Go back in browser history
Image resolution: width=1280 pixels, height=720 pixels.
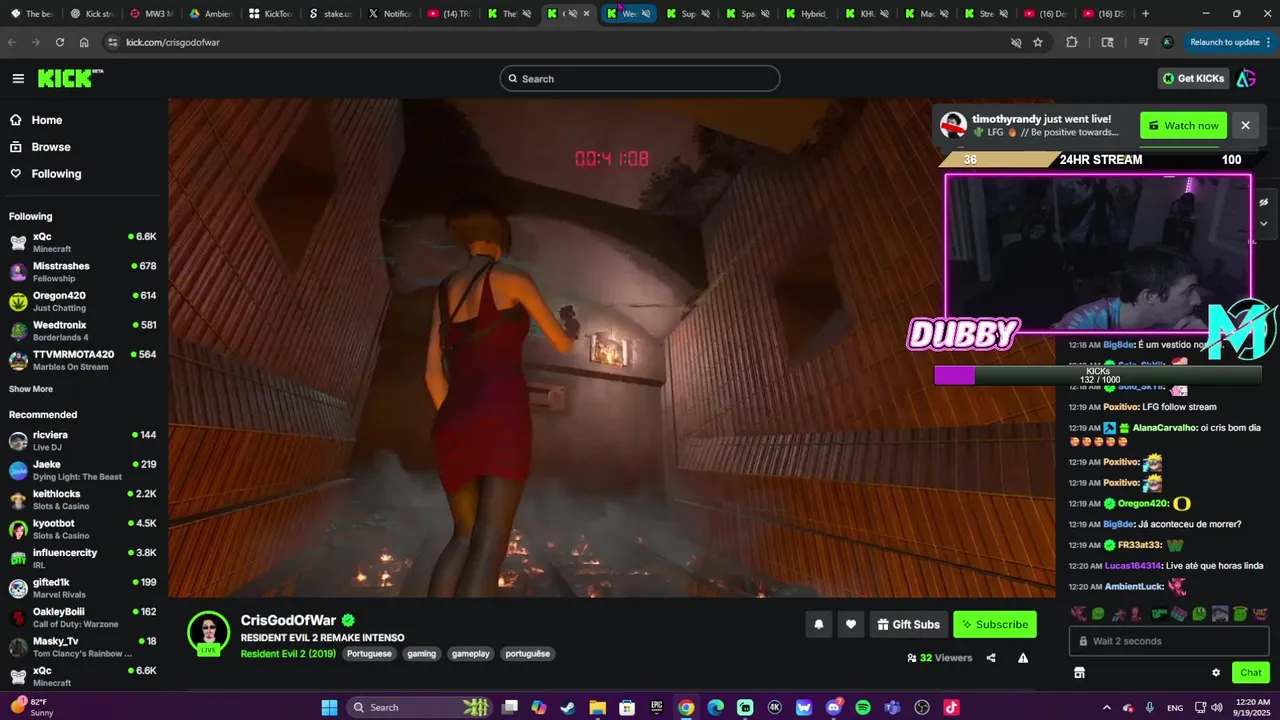12,42
